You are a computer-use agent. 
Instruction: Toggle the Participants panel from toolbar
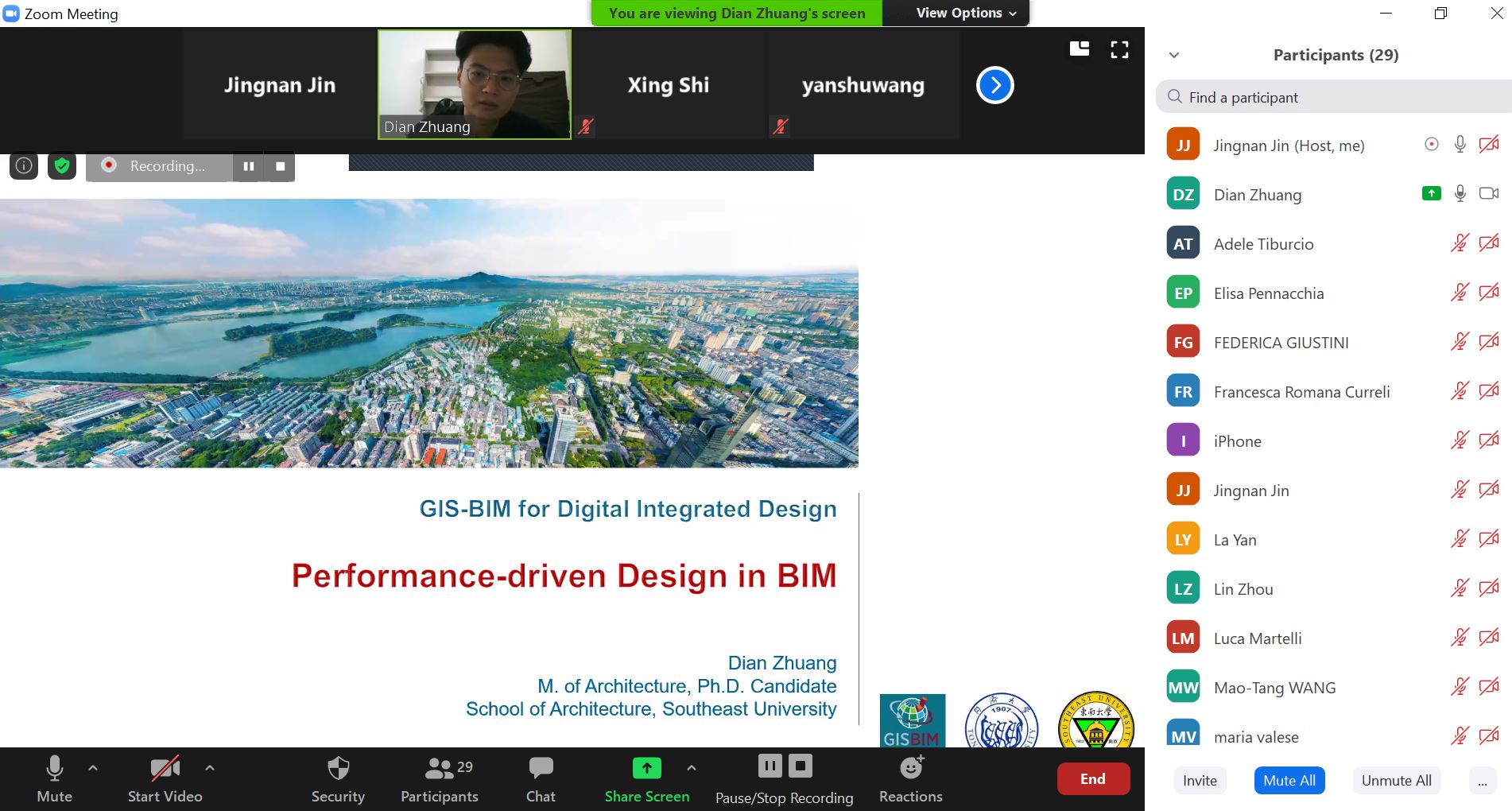[439, 769]
